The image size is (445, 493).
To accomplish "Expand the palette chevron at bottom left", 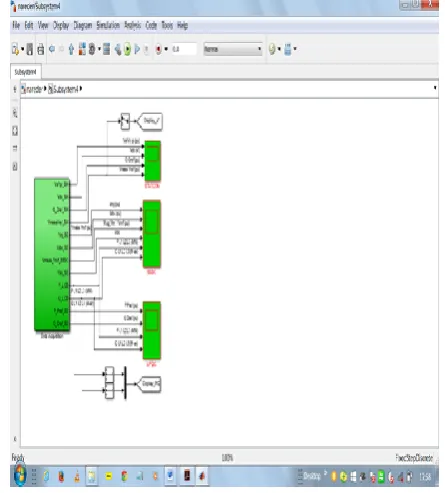I will tap(15, 439).
